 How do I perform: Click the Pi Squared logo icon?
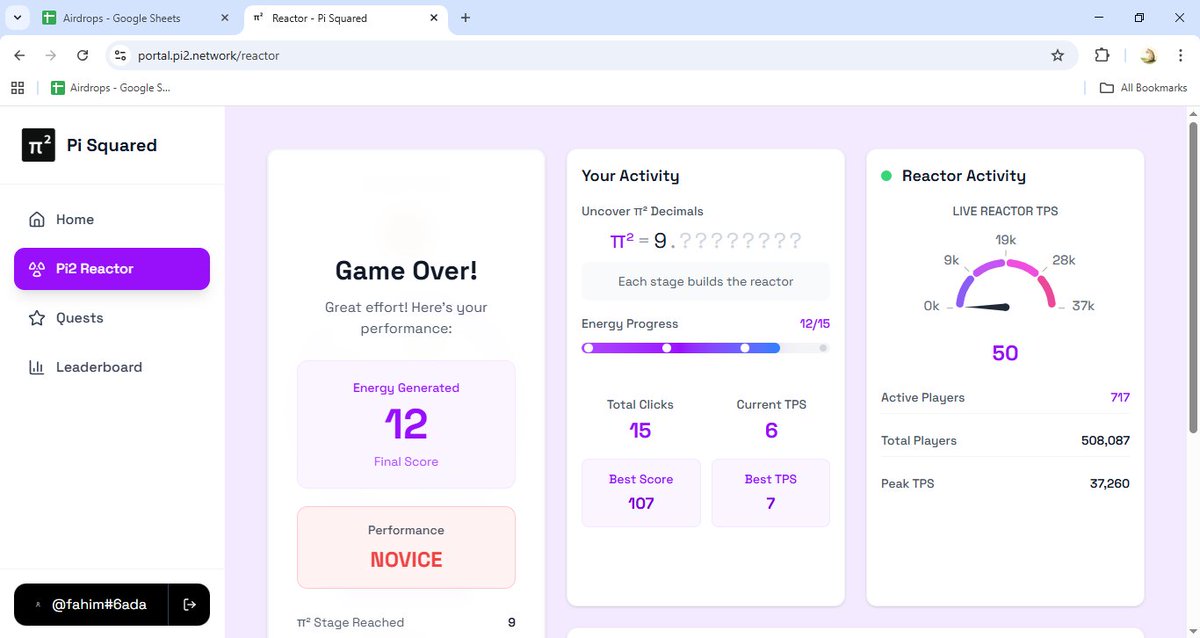point(38,145)
